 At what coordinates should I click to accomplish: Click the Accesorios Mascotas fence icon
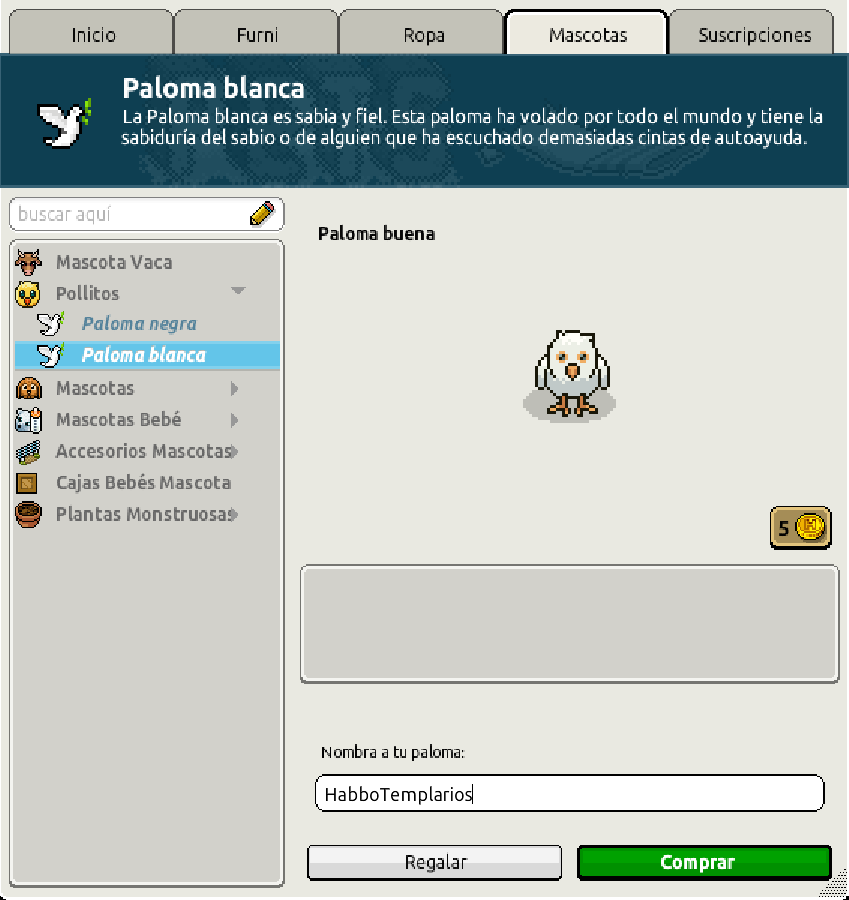[x=28, y=452]
